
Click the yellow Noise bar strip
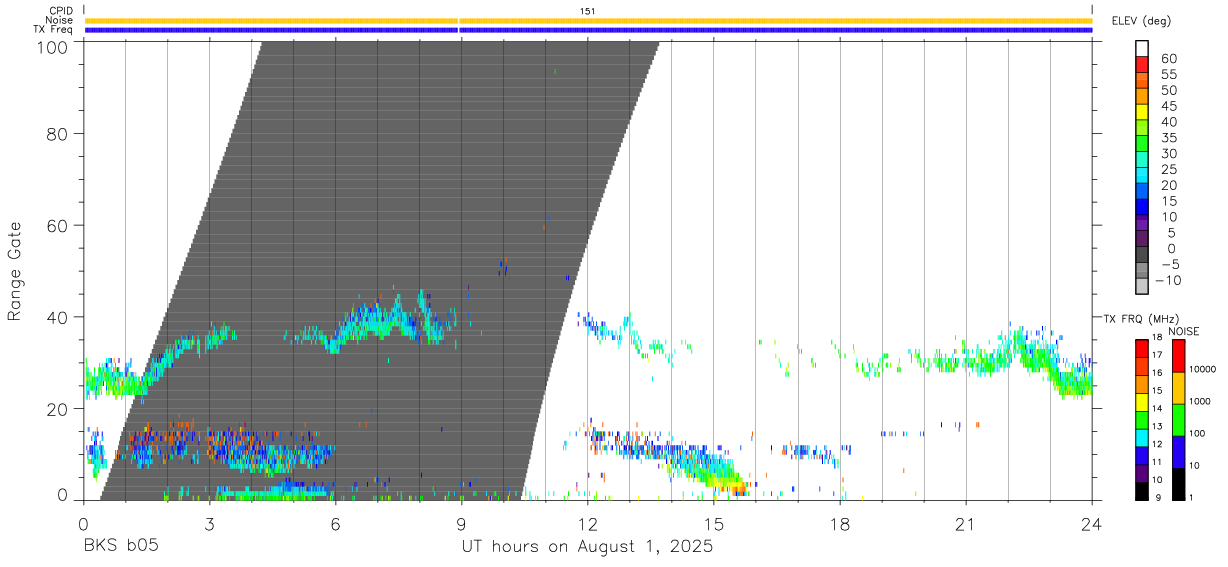click(x=589, y=20)
